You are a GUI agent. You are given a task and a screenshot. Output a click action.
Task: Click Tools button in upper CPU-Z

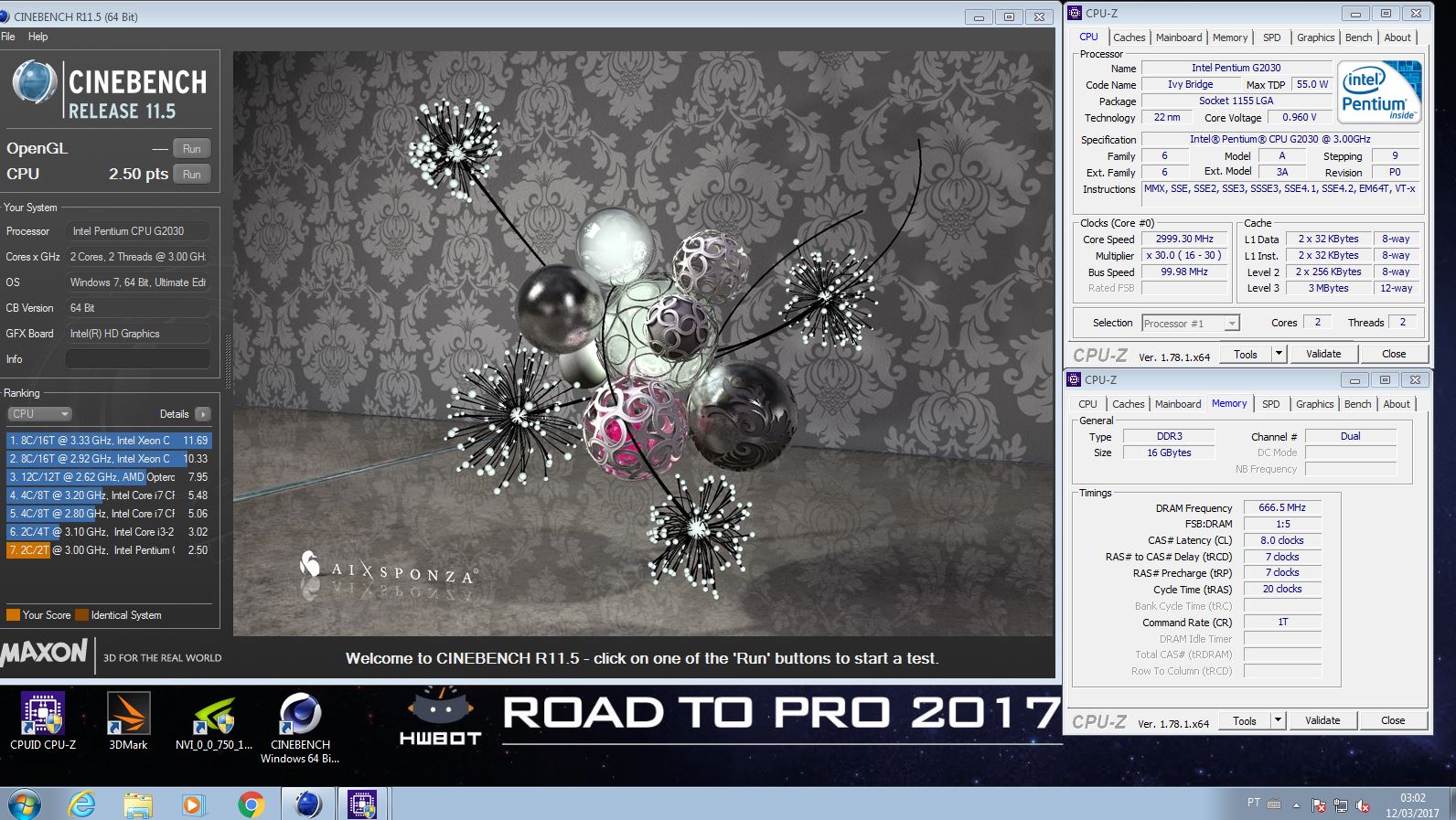1246,355
